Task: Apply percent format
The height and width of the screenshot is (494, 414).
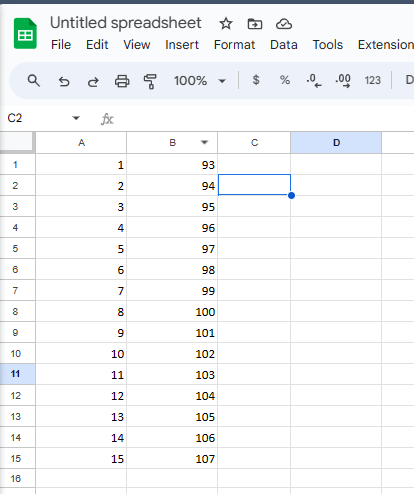Action: pyautogui.click(x=285, y=80)
